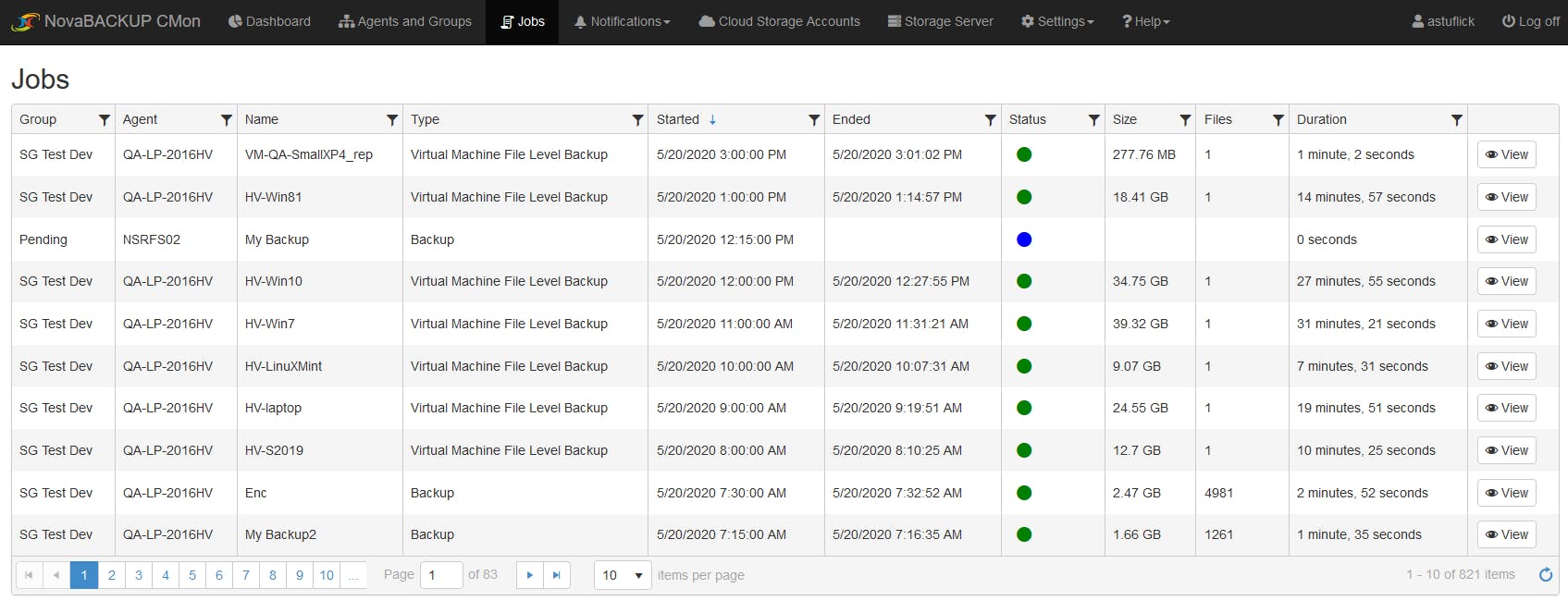
Task: Click the Group column filter icon
Action: pos(105,120)
